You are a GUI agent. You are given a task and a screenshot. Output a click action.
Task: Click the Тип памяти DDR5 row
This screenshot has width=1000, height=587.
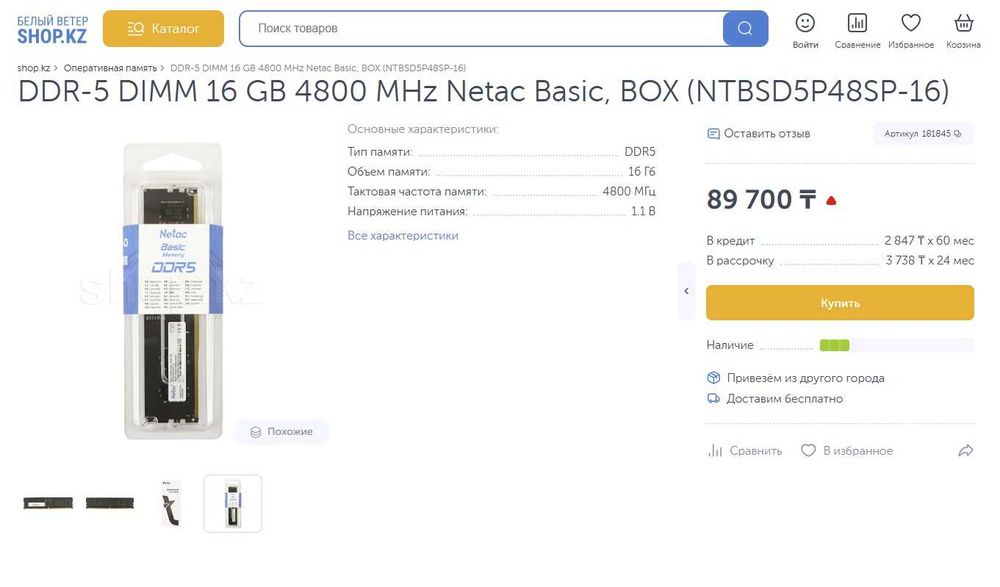pos(501,152)
